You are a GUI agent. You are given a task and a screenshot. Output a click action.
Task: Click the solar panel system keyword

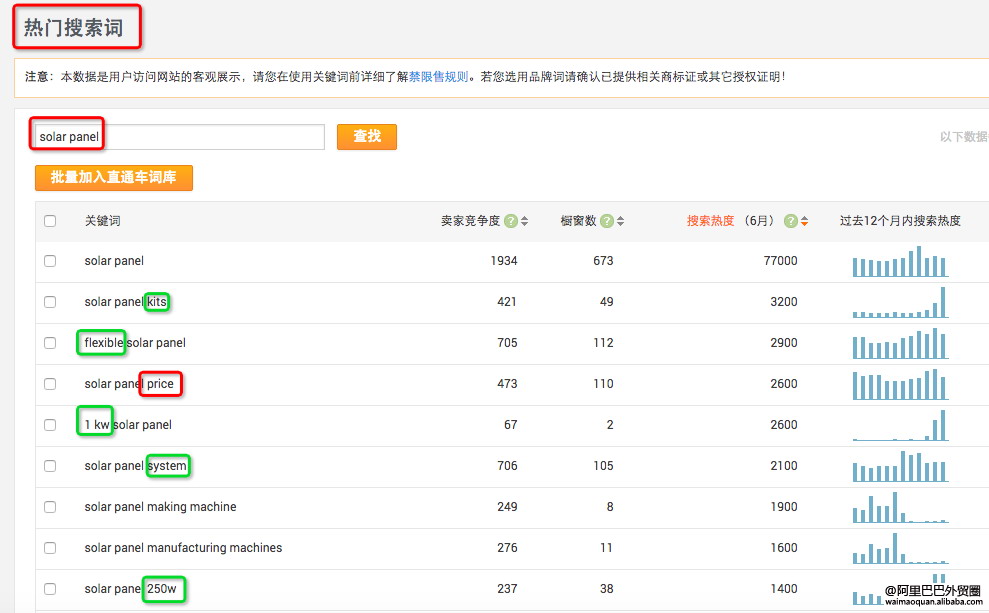pyautogui.click(x=136, y=466)
